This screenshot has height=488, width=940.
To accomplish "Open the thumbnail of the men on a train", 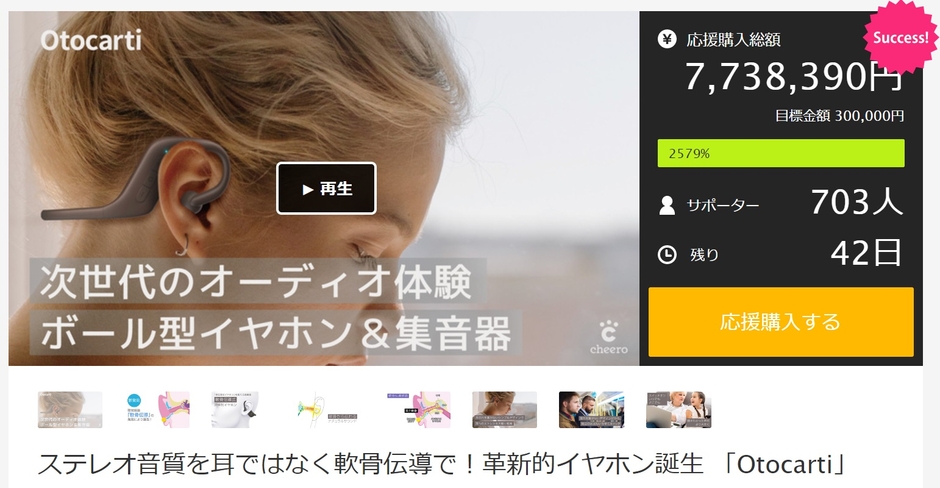I will tap(592, 409).
